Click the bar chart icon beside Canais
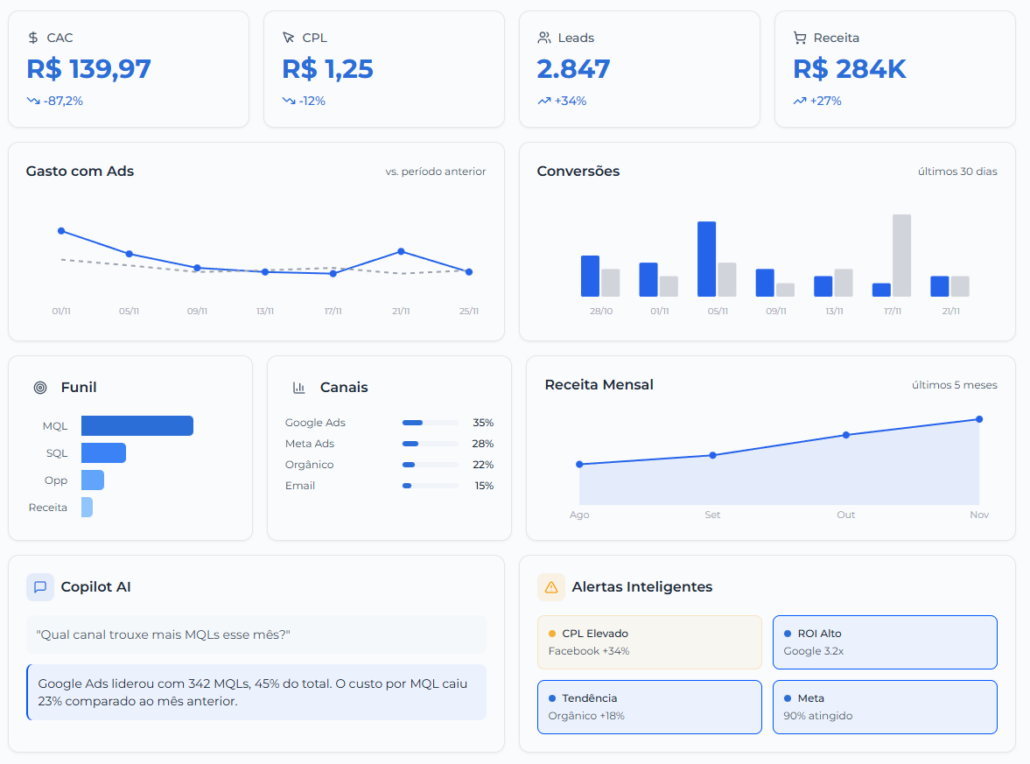 (x=299, y=387)
